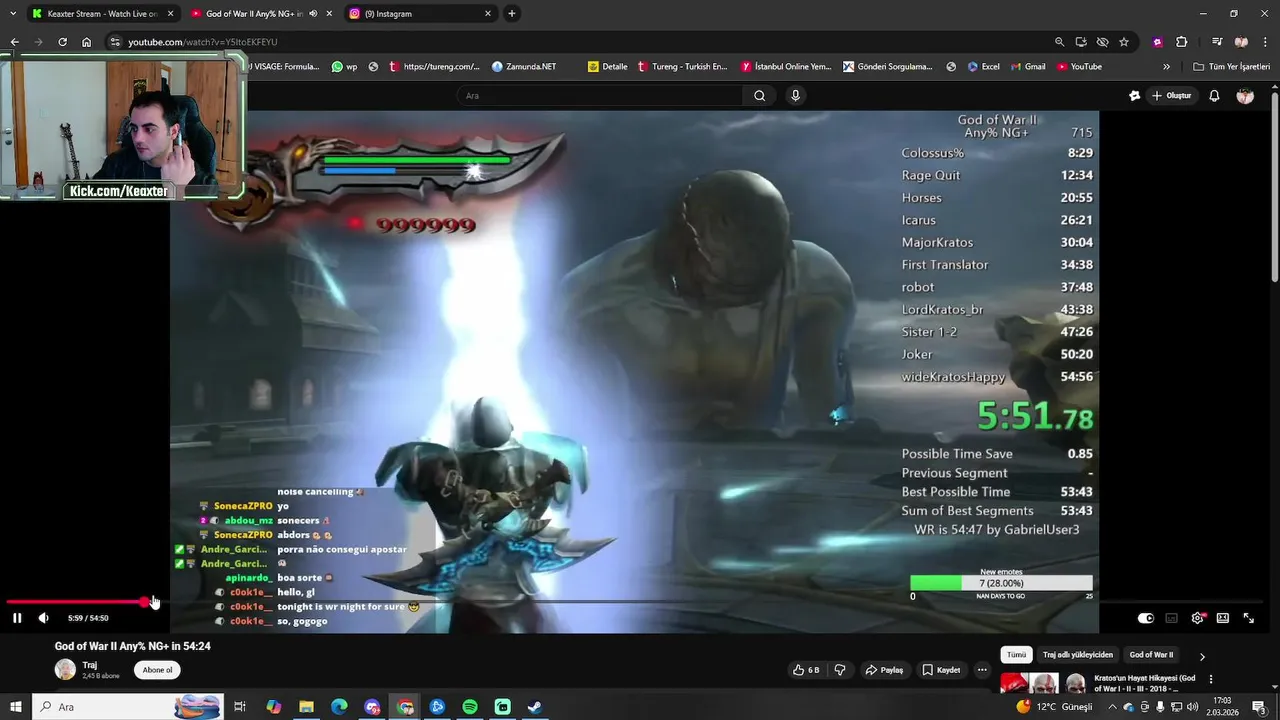Screen dimensions: 1280x720
Task: Open the YouTube bookmark in the bookmarks bar
Action: click(1079, 67)
